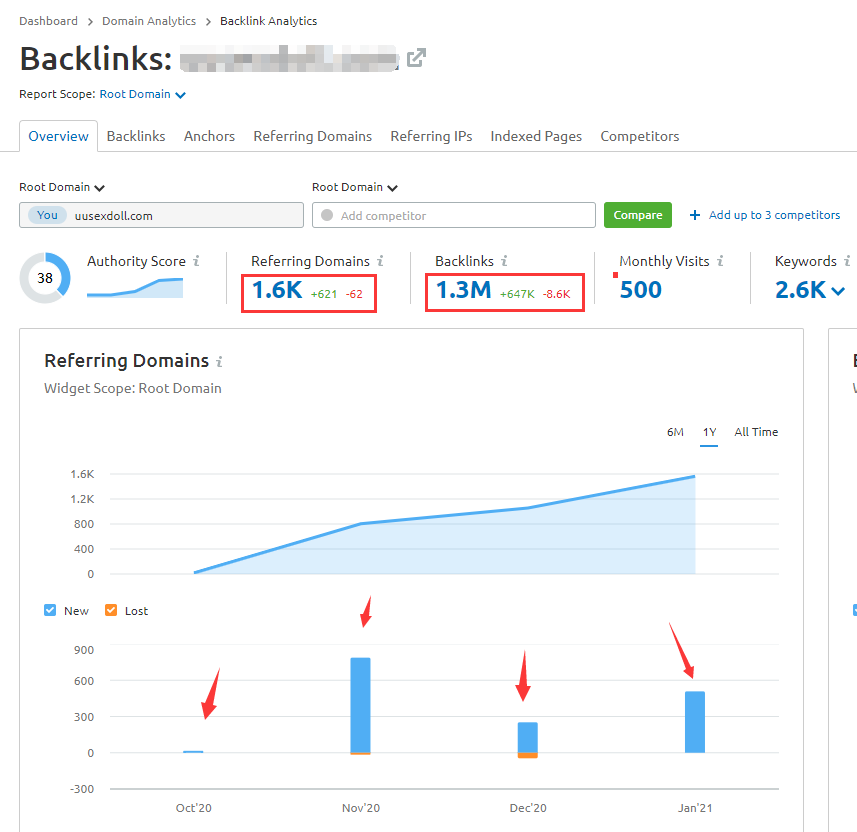Image resolution: width=857 pixels, height=832 pixels.
Task: Click info icon beside Backlinks metric
Action: coord(504,261)
